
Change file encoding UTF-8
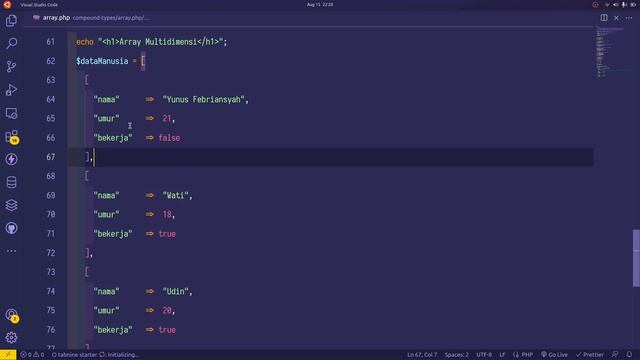pos(484,355)
